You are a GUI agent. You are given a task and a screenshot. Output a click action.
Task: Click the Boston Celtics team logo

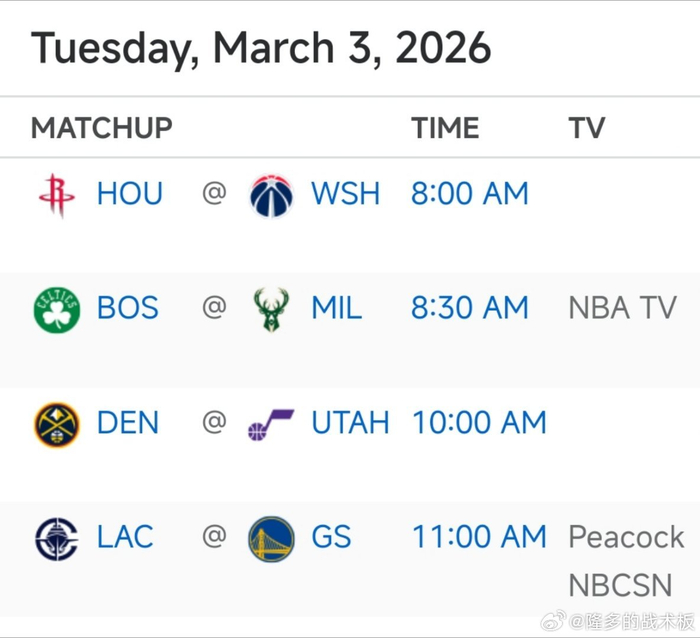tap(57, 309)
